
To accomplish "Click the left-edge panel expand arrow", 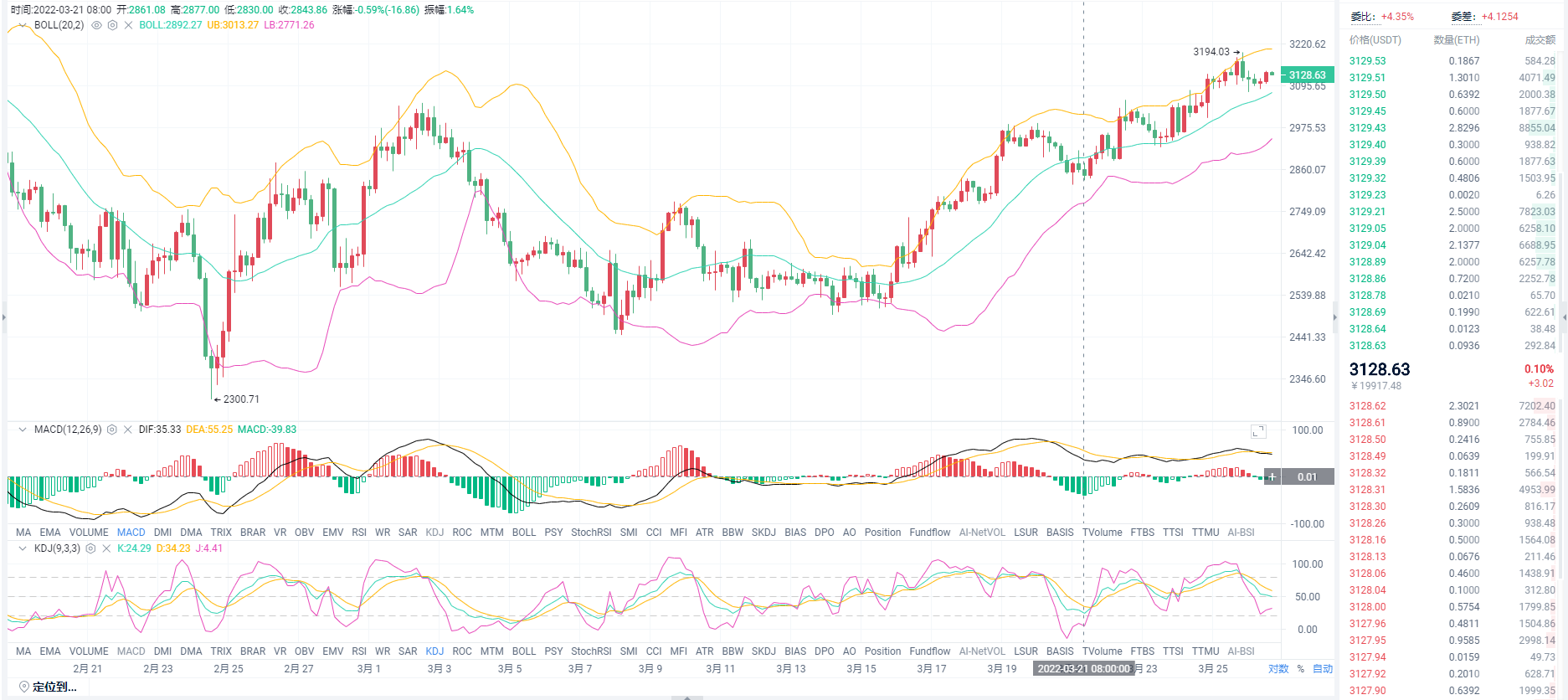I will pos(3,317).
